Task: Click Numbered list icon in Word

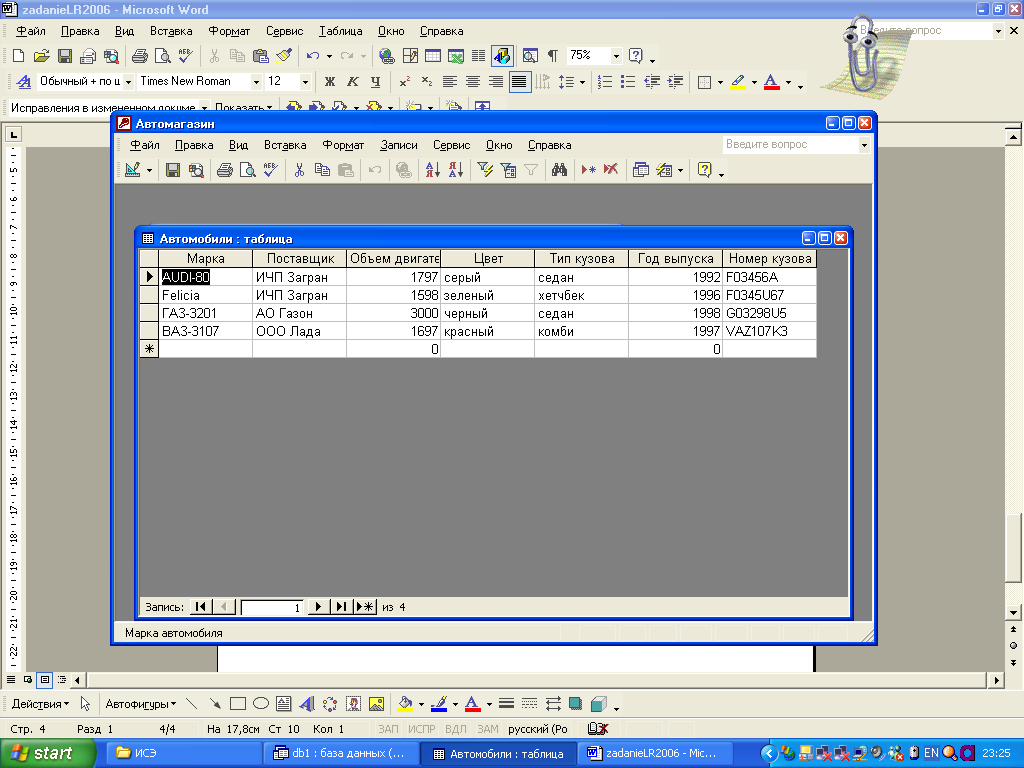Action: coord(605,82)
